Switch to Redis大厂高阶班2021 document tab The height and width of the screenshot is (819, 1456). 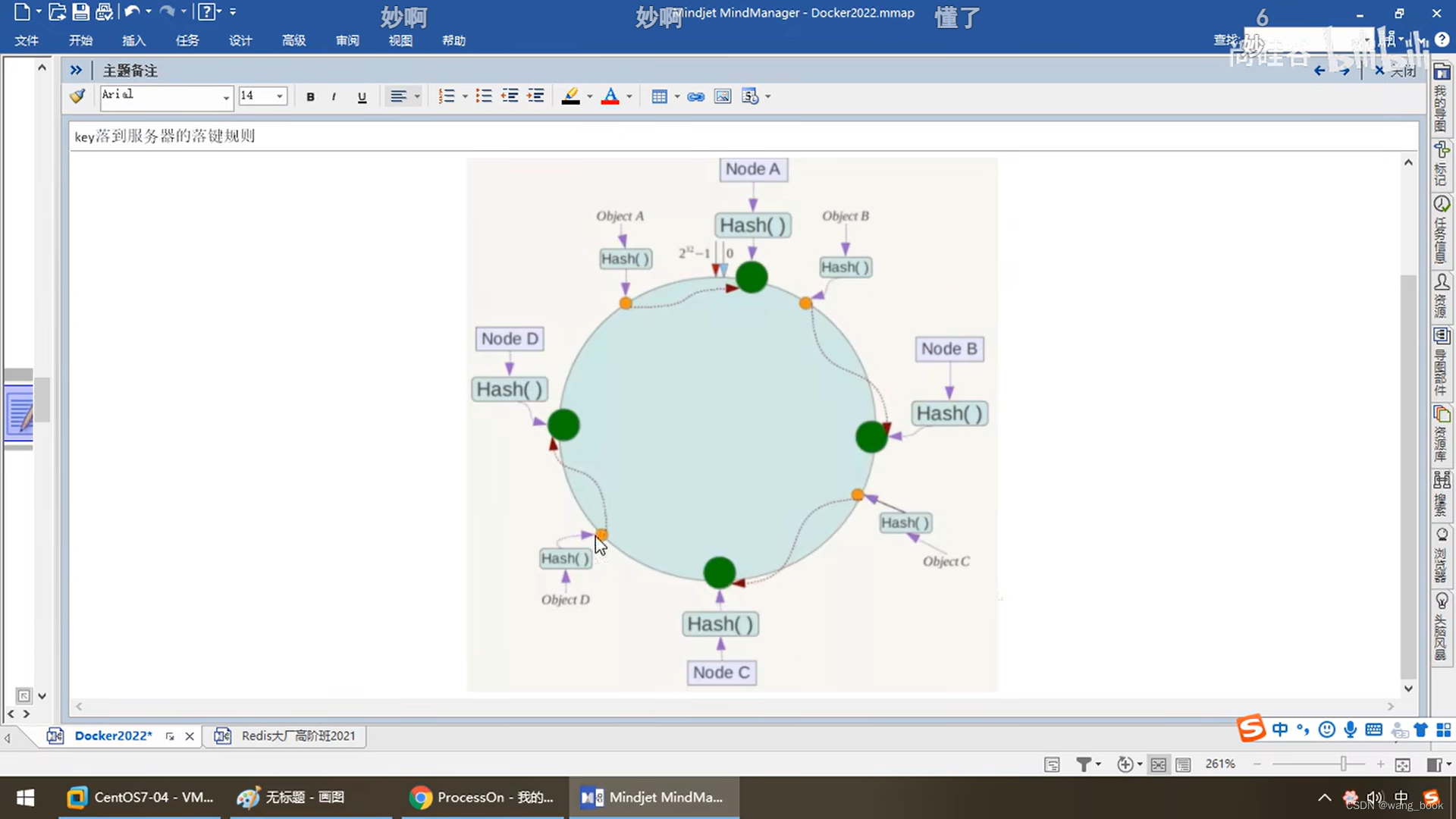click(297, 736)
